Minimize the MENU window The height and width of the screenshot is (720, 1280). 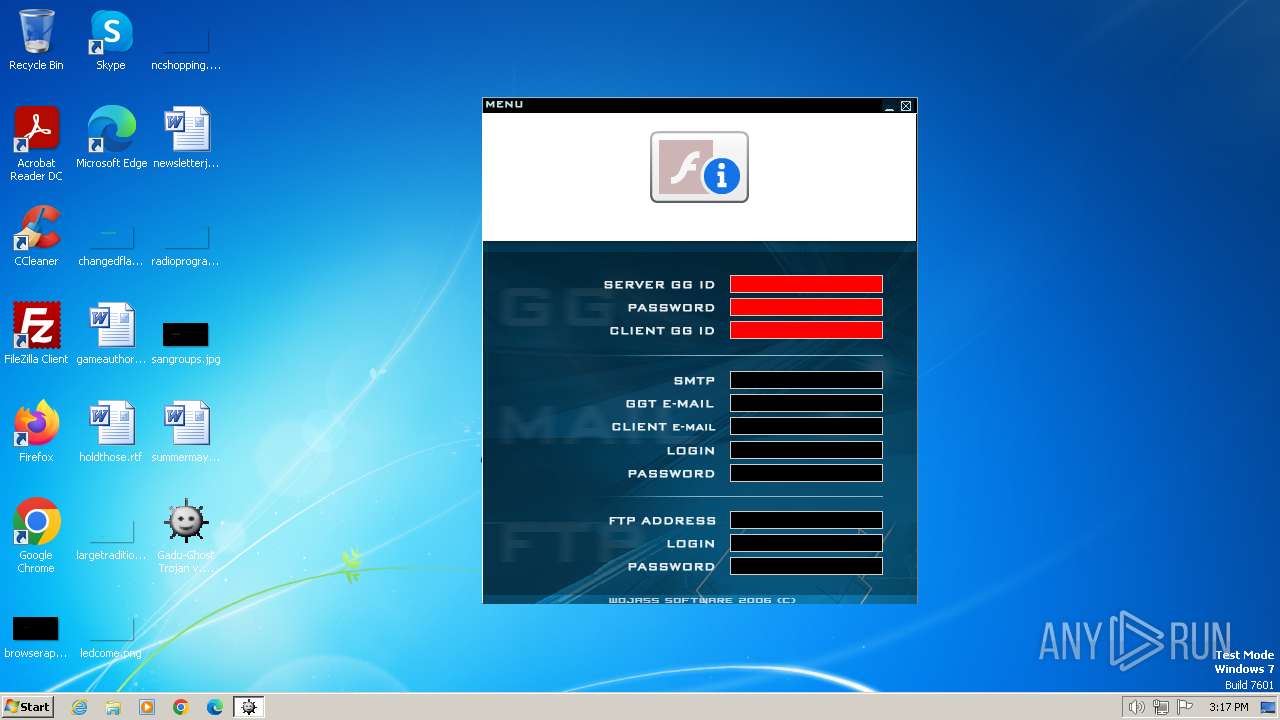[x=889, y=106]
